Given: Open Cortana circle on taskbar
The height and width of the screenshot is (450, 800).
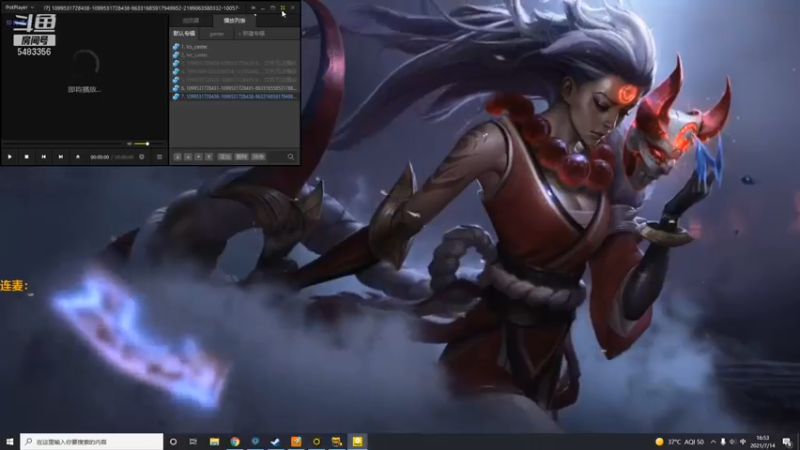Looking at the screenshot, I should (173, 442).
